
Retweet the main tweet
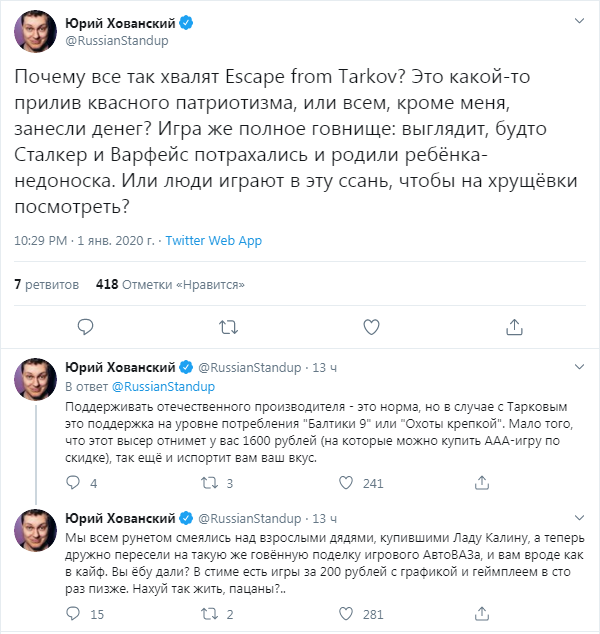click(x=228, y=327)
